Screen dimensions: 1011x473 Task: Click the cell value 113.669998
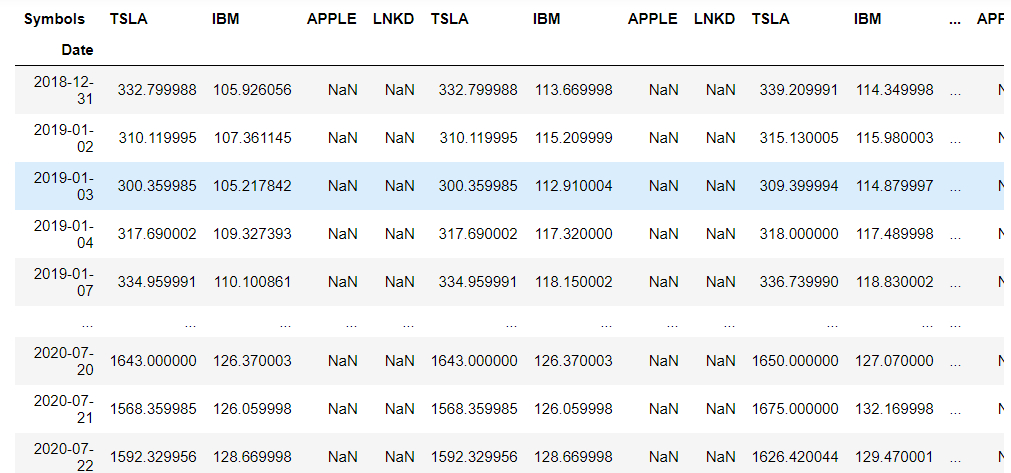click(573, 90)
